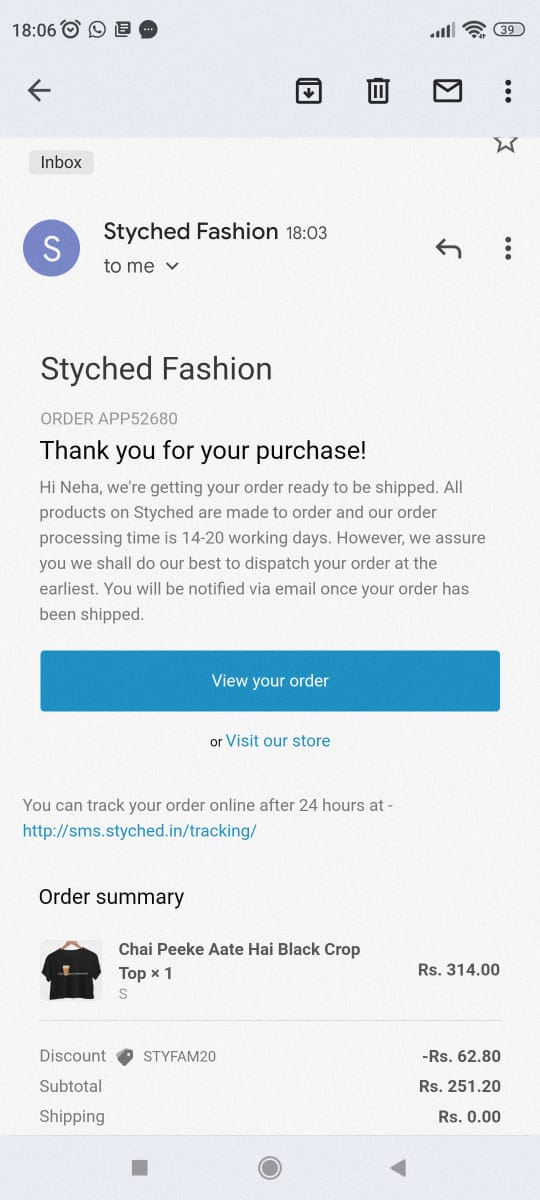Expand recipient details next to 'to me'
This screenshot has width=540, height=1200.
[171, 266]
